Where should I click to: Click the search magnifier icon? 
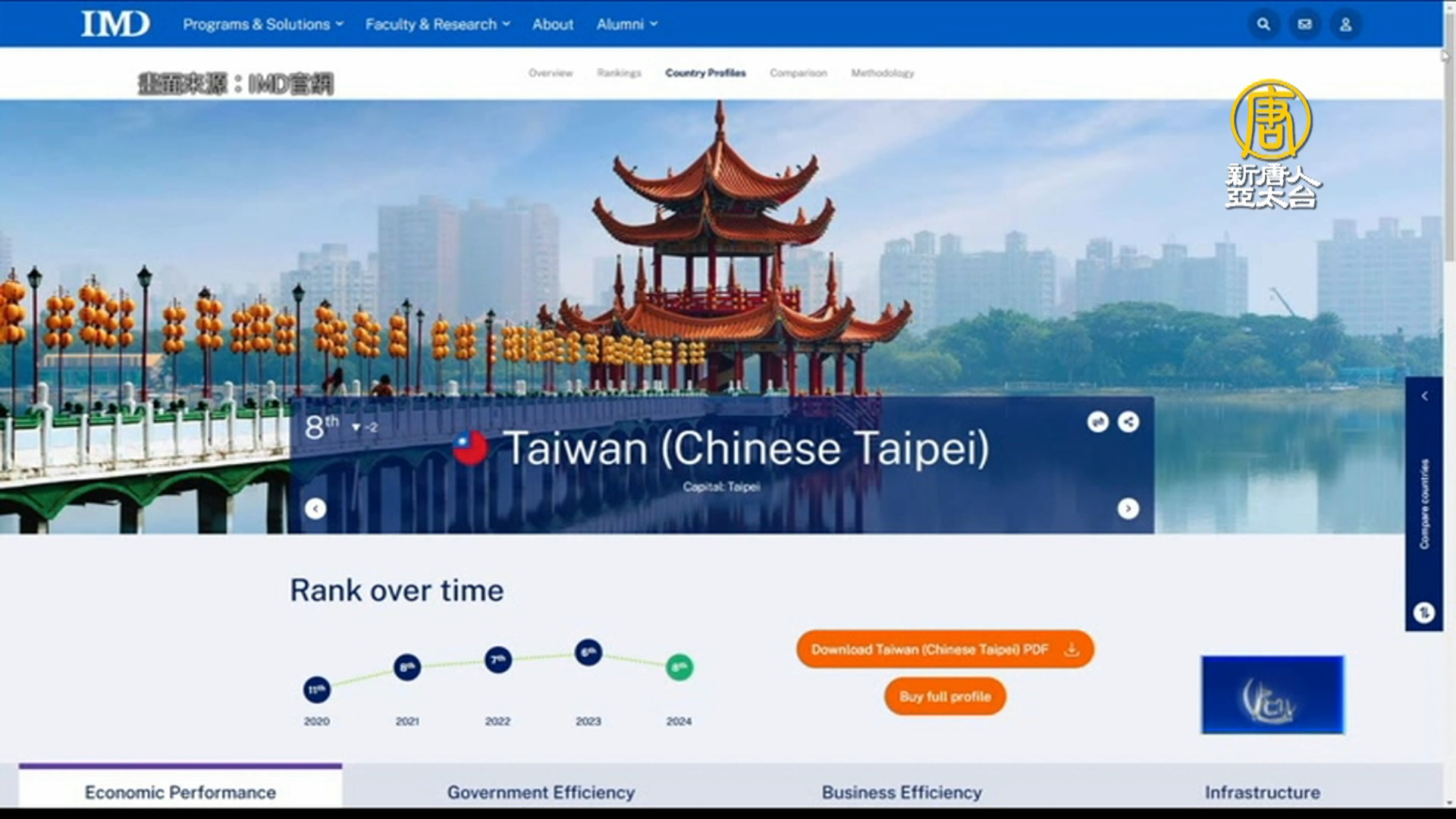(1263, 24)
